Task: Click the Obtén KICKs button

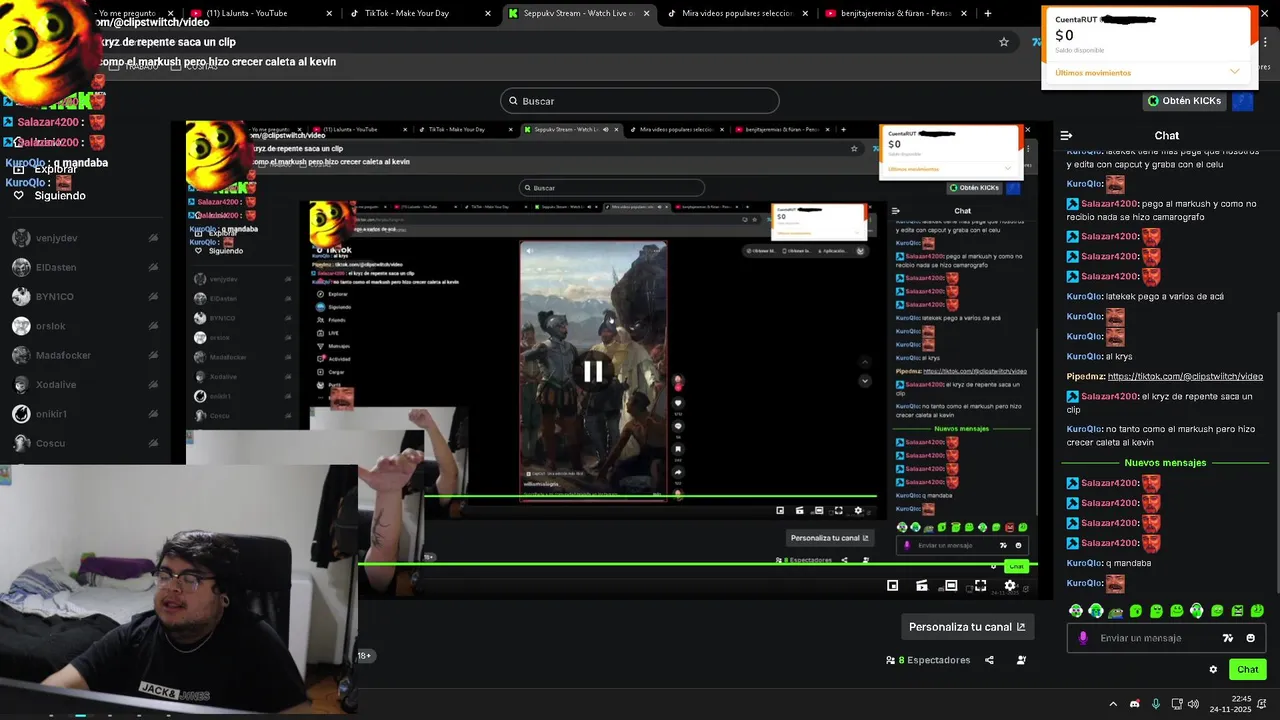Action: [x=1184, y=101]
